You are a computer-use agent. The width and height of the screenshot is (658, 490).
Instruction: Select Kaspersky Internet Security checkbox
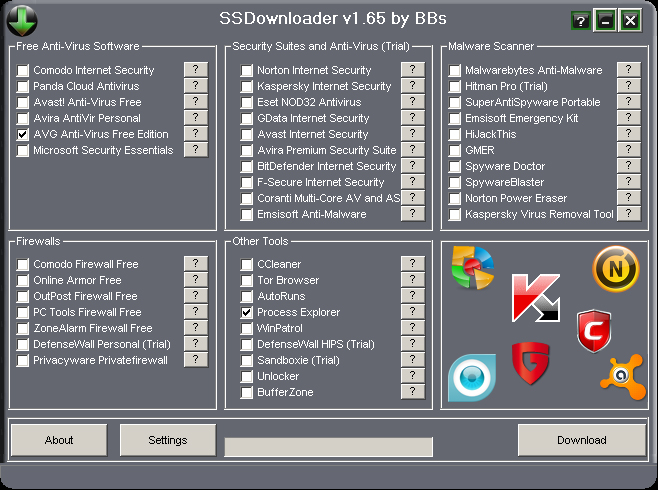pyautogui.click(x=247, y=86)
